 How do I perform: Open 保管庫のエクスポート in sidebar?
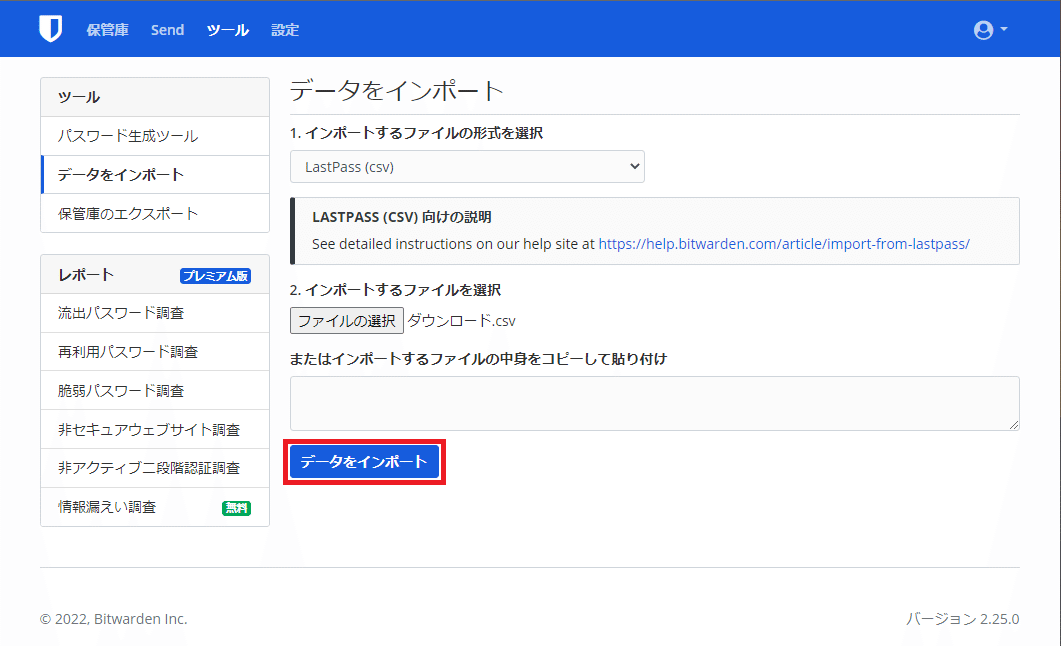click(155, 213)
